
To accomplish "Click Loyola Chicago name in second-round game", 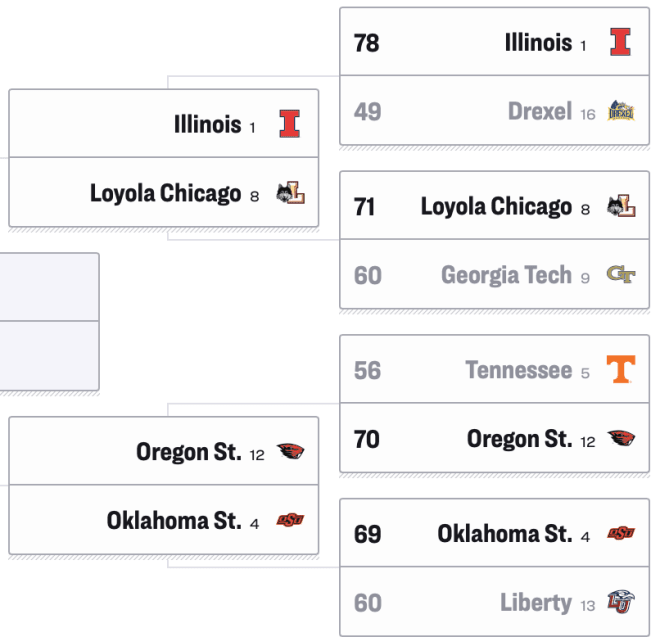I will 165,193.
